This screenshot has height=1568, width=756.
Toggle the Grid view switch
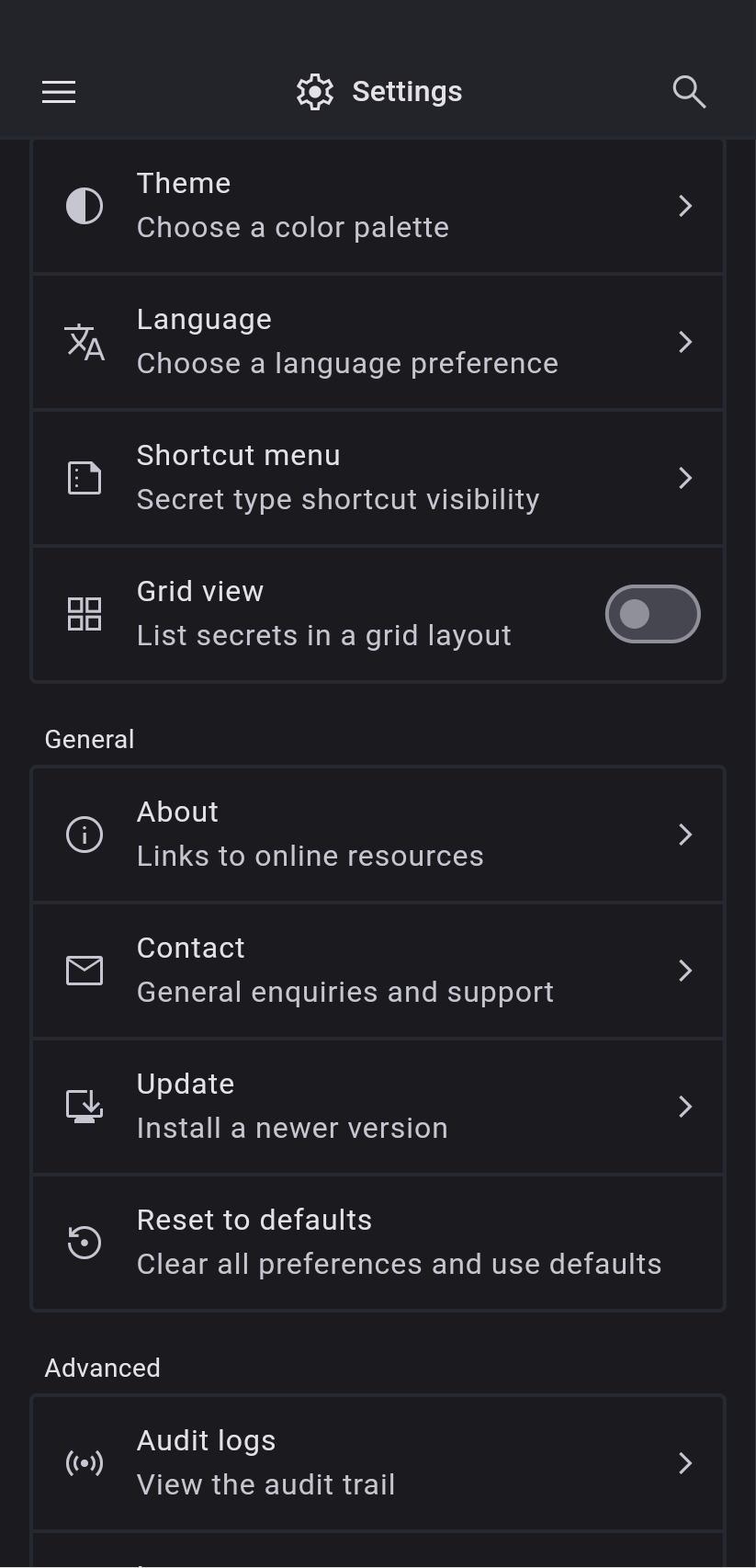pos(652,614)
